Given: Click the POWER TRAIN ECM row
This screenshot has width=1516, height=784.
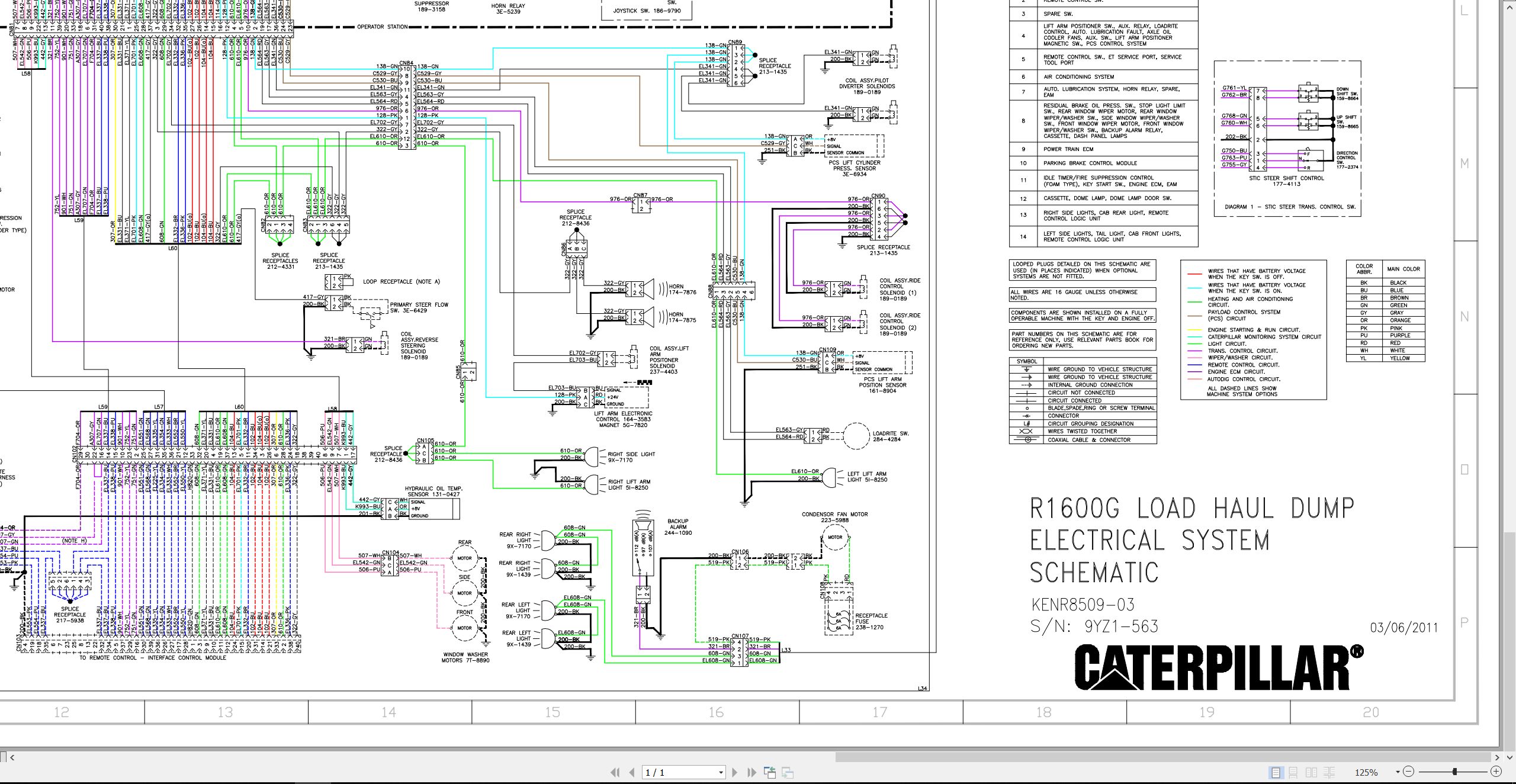Looking at the screenshot, I should click(x=1103, y=149).
